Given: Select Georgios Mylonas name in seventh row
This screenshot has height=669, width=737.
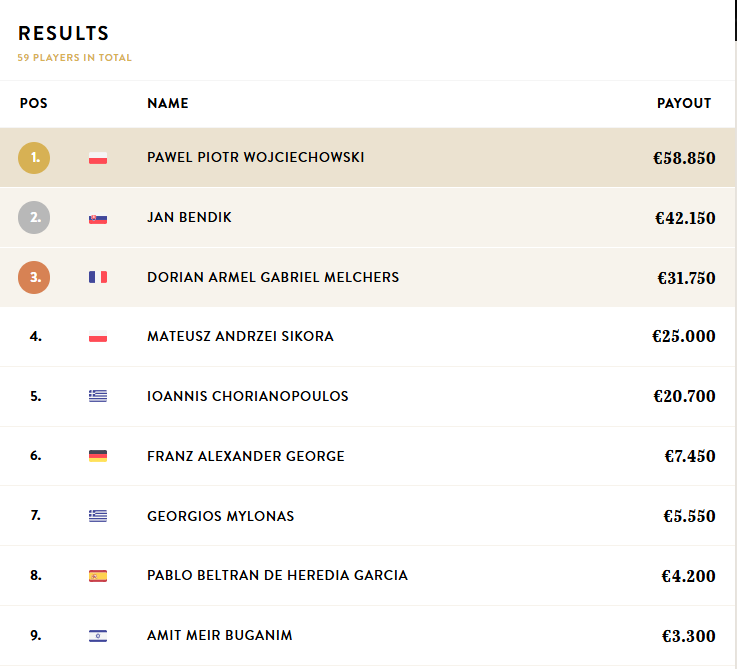Looking at the screenshot, I should coord(220,516).
